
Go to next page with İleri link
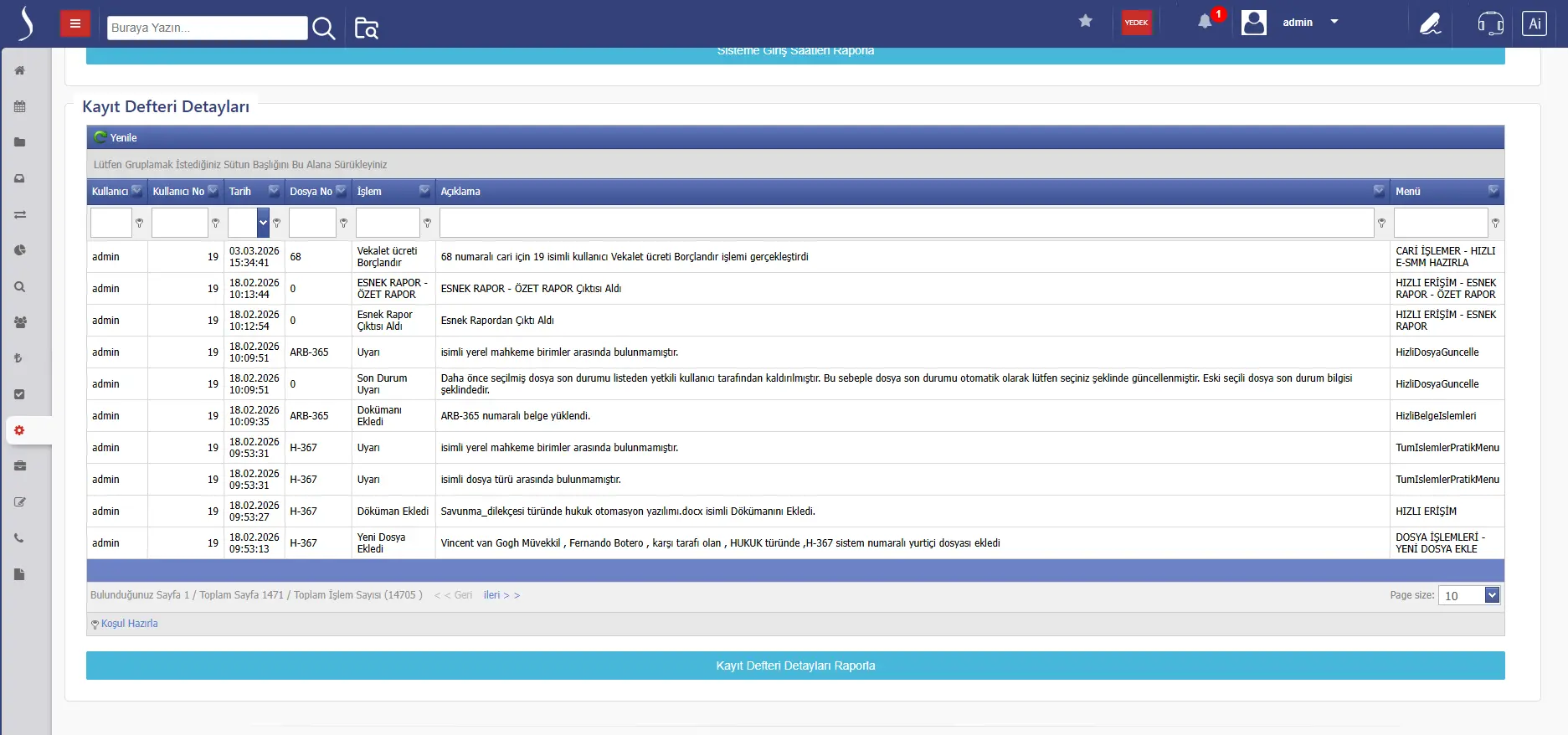(501, 595)
